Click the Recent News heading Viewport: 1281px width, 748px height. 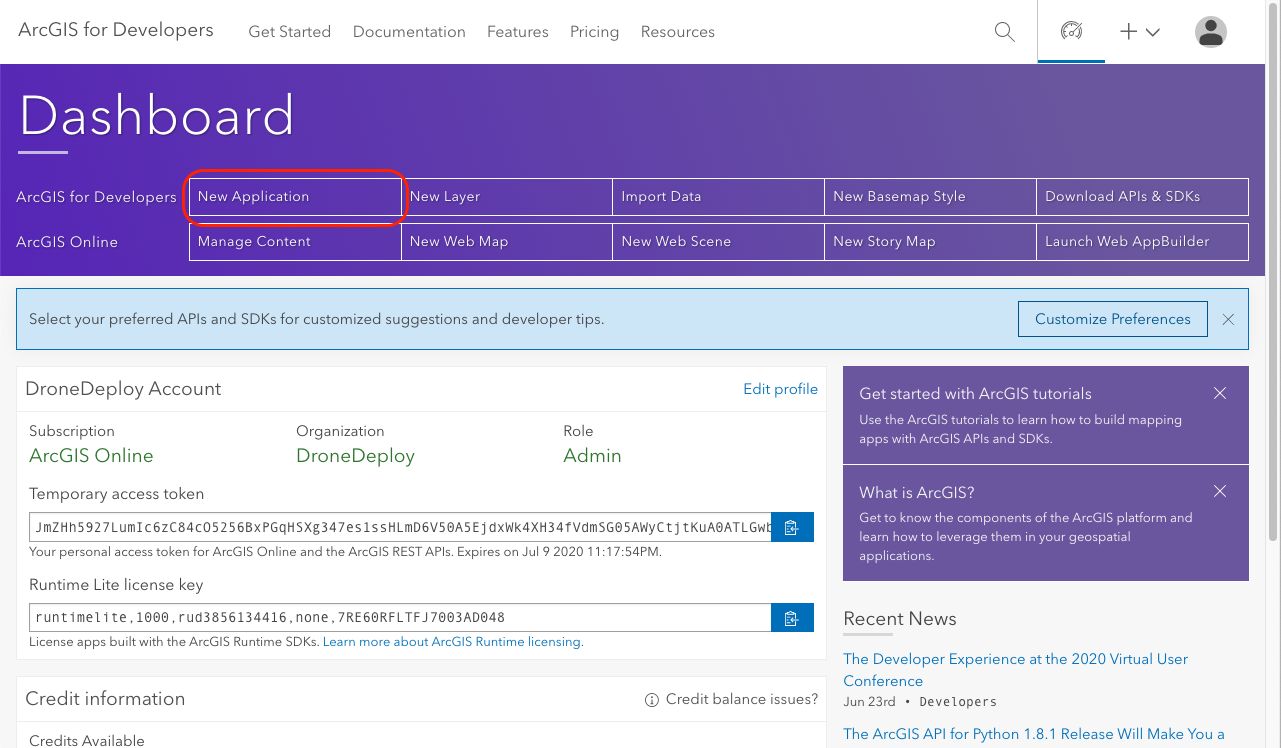pos(900,619)
